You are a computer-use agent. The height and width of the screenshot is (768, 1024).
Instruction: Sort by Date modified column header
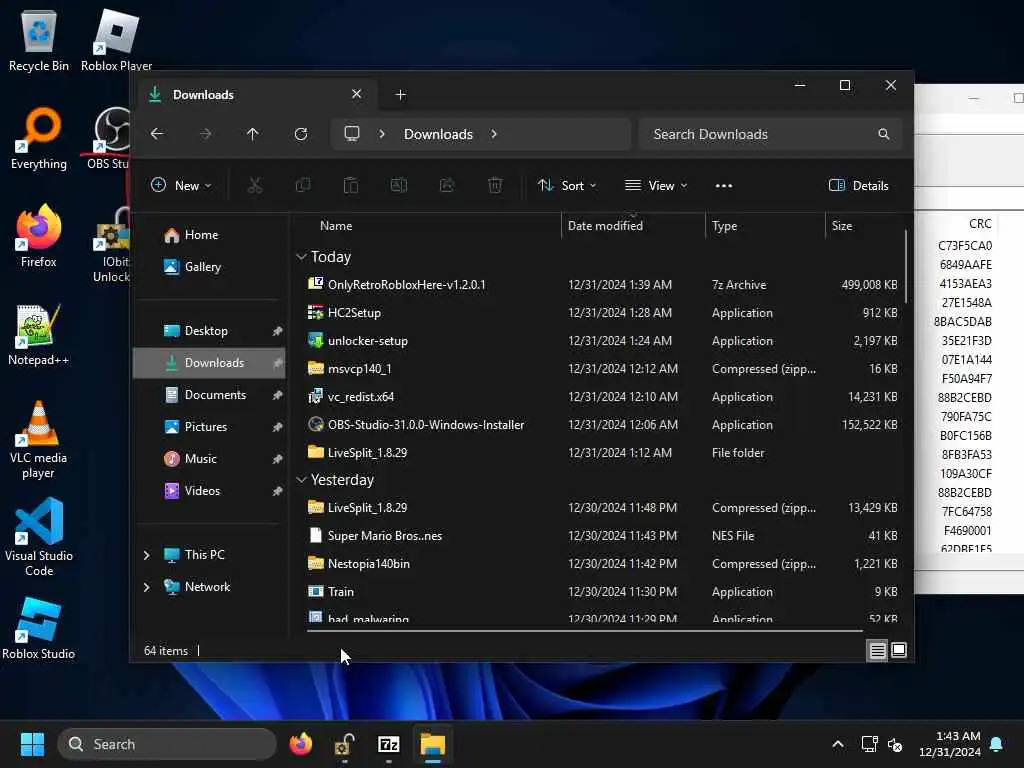tap(605, 225)
